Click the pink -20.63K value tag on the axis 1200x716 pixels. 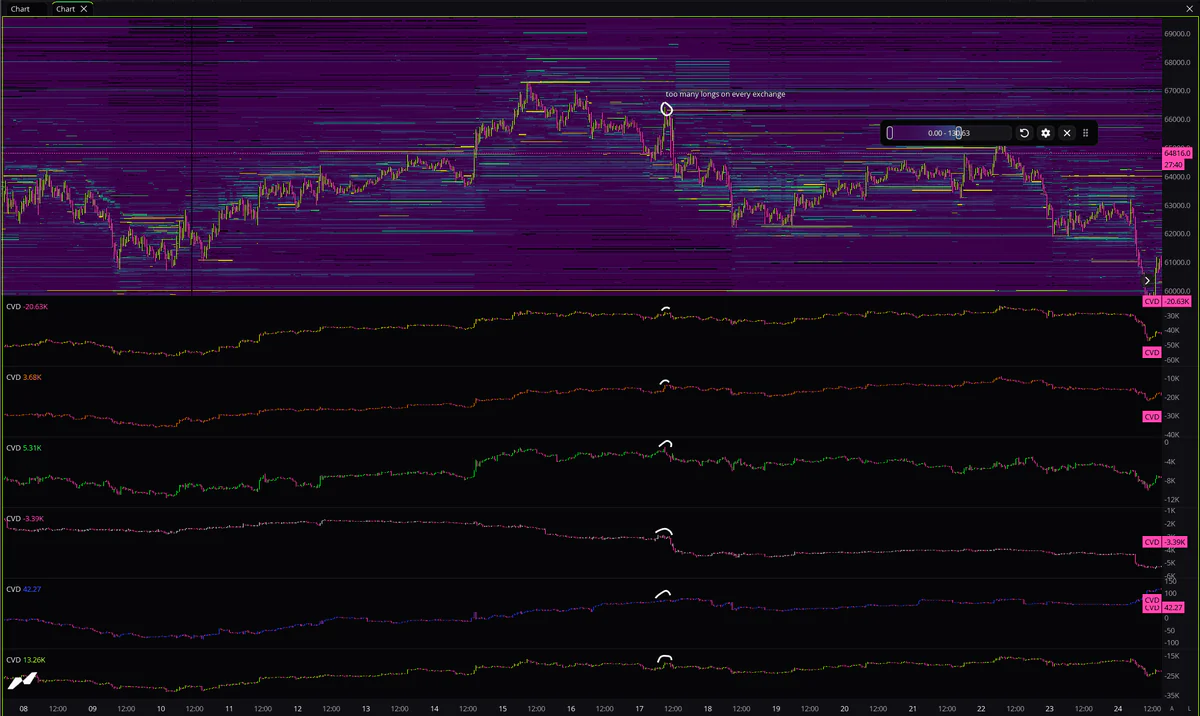coord(1176,301)
